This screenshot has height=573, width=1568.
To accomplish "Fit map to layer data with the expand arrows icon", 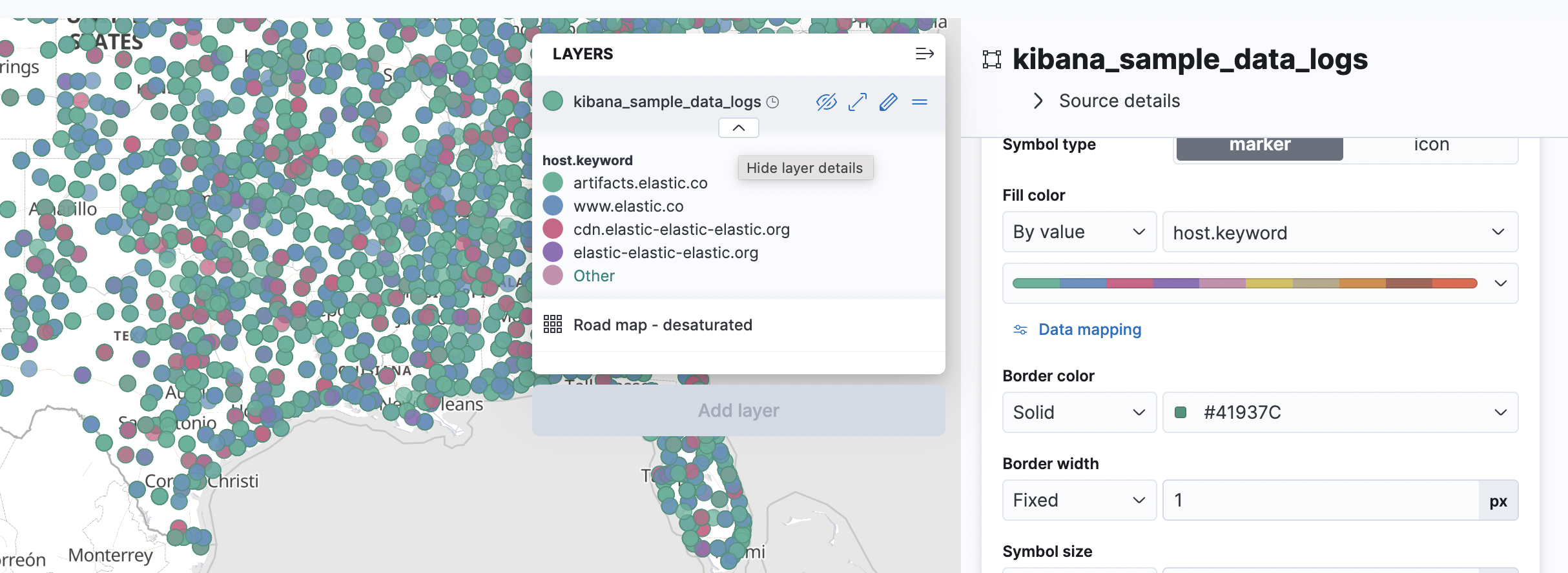I will [x=857, y=102].
